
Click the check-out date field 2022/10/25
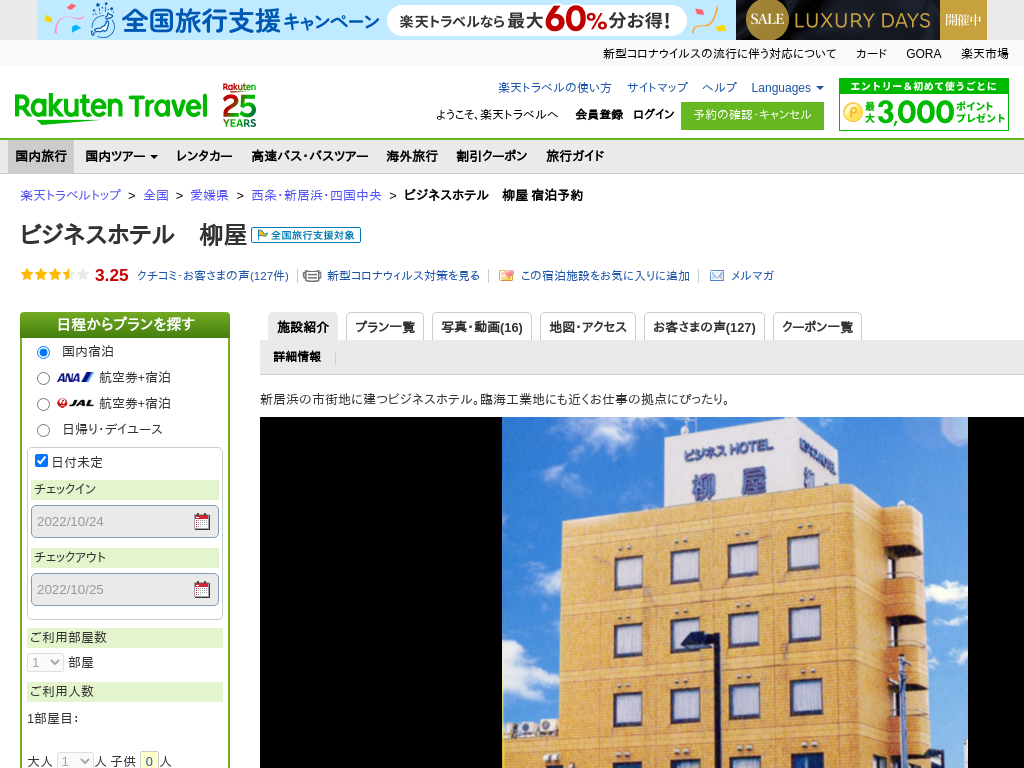125,589
